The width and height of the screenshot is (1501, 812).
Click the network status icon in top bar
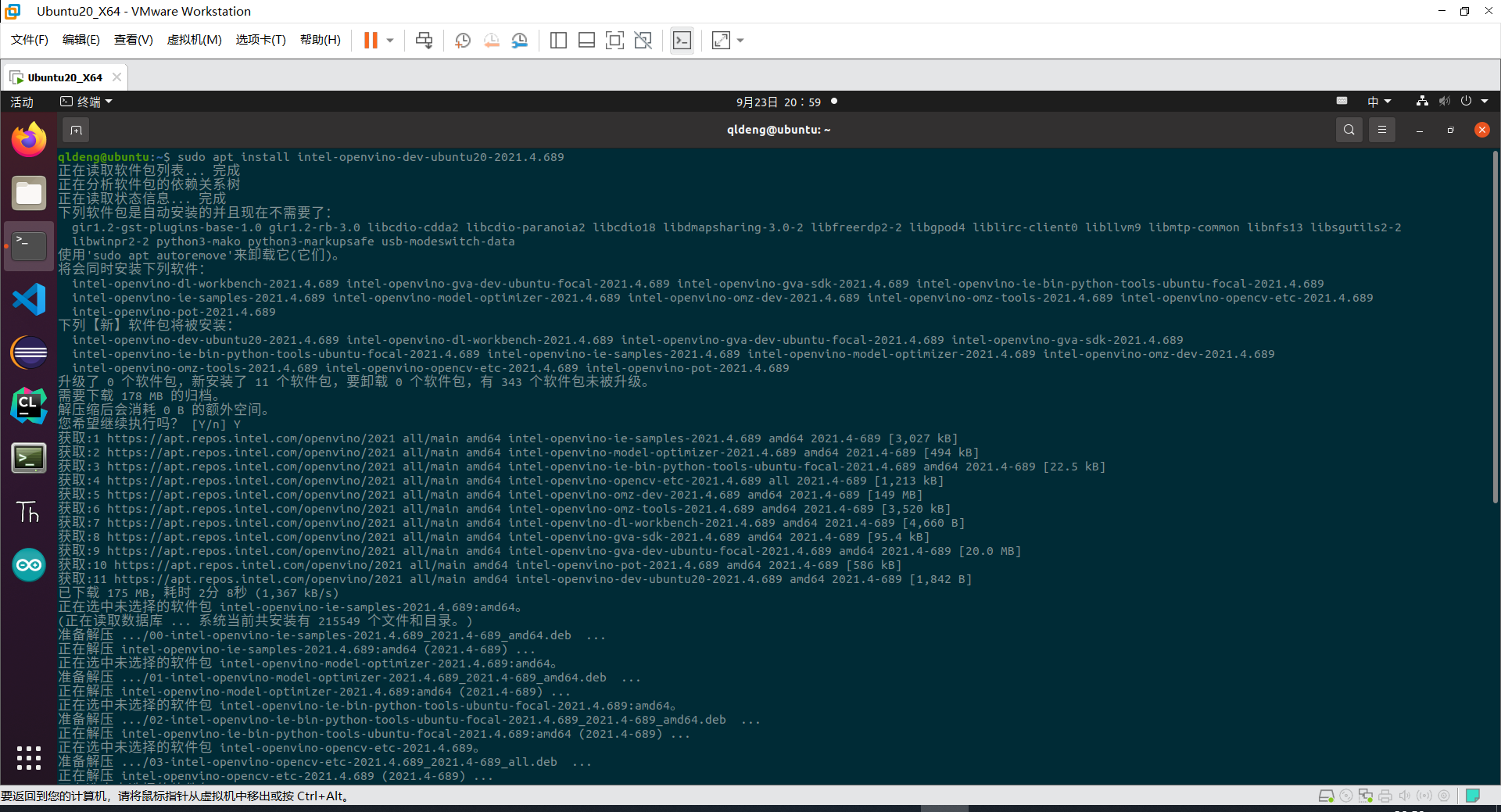(x=1422, y=102)
